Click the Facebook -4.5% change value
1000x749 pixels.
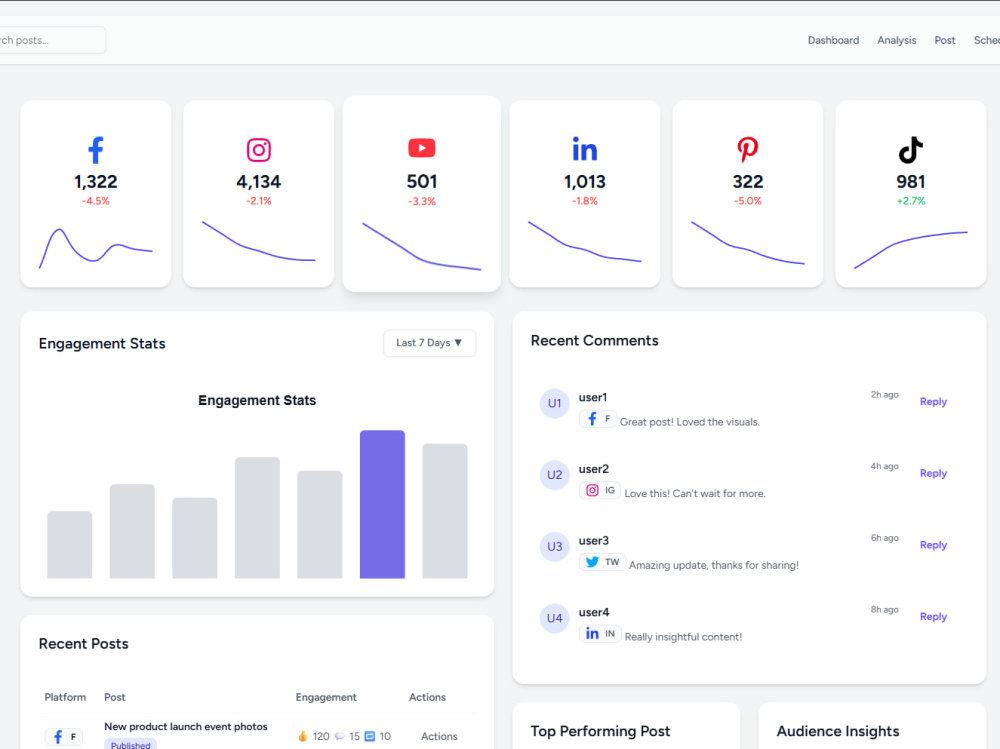pyautogui.click(x=96, y=201)
